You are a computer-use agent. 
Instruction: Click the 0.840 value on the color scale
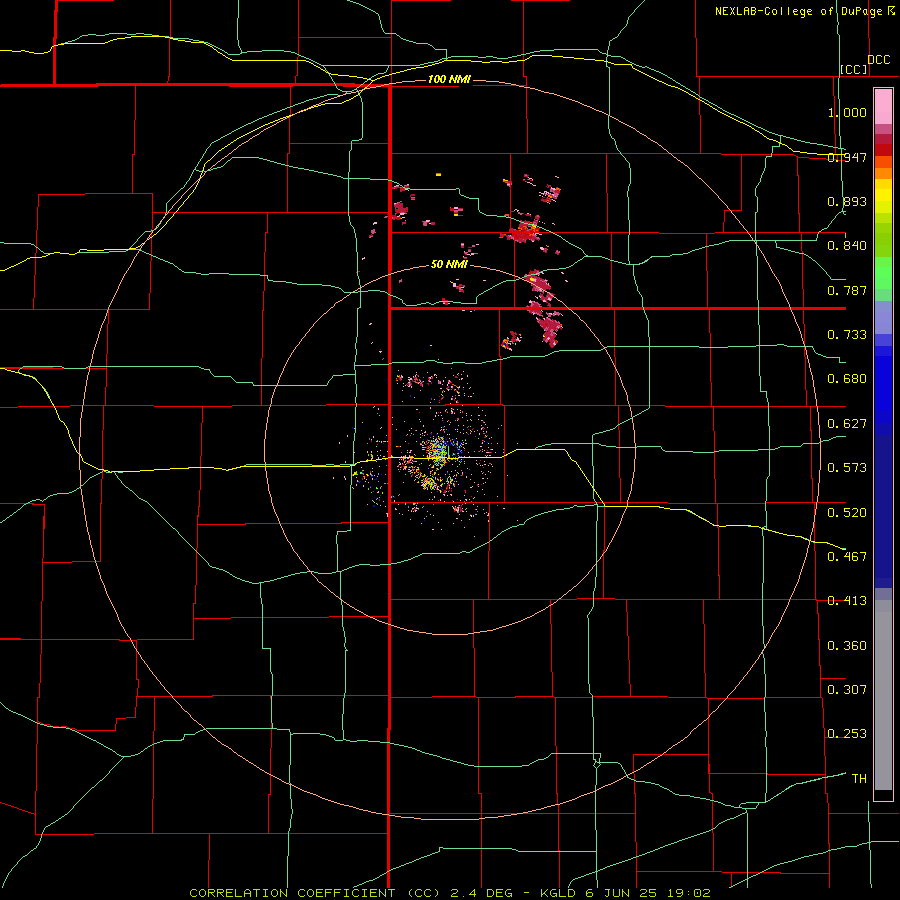tap(847, 246)
